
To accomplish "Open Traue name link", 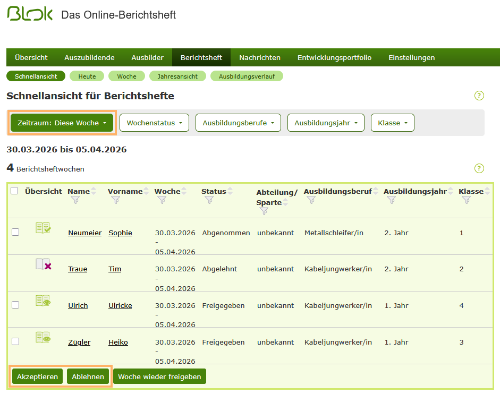I will pyautogui.click(x=78, y=269).
